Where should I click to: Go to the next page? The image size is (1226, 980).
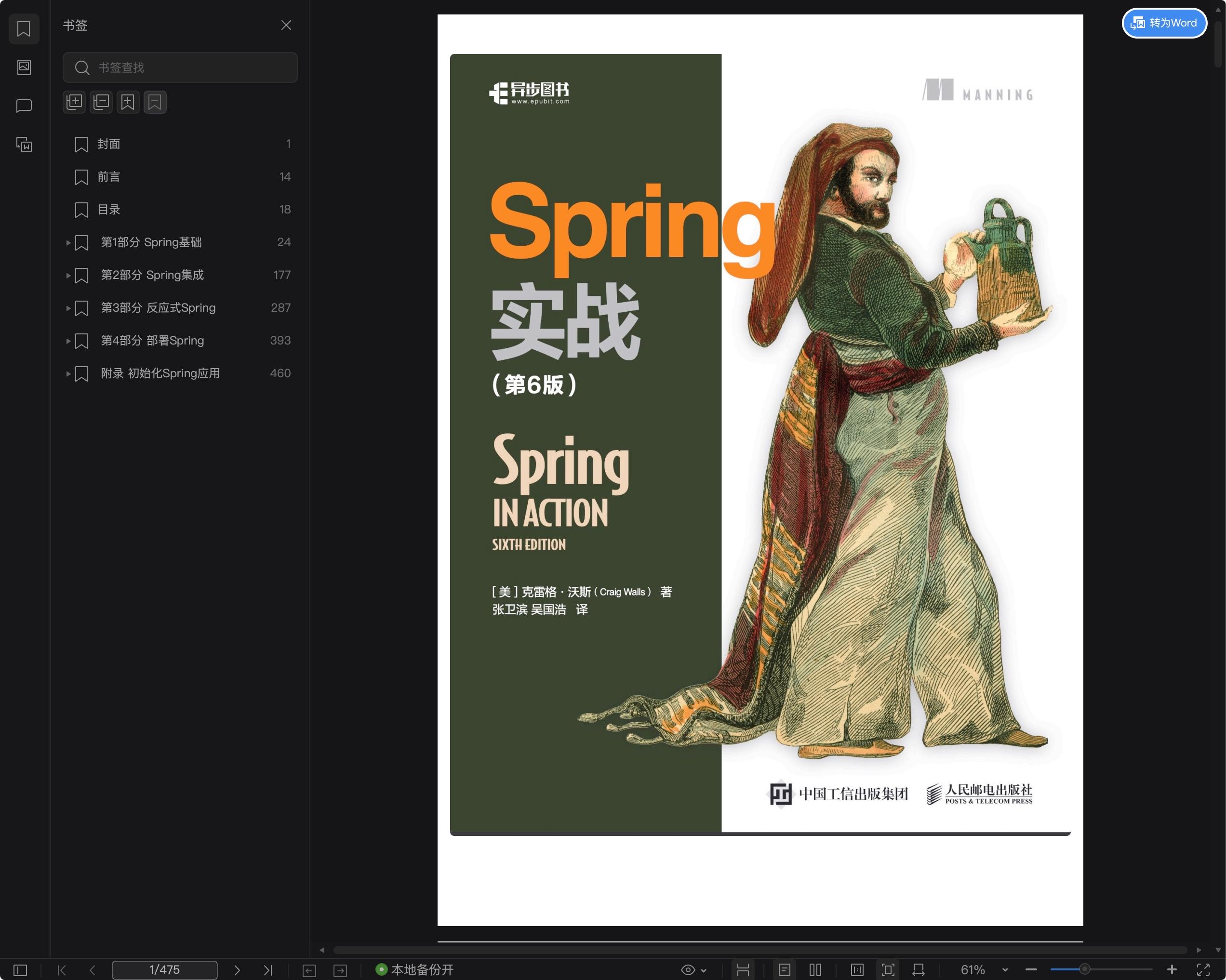click(x=237, y=970)
